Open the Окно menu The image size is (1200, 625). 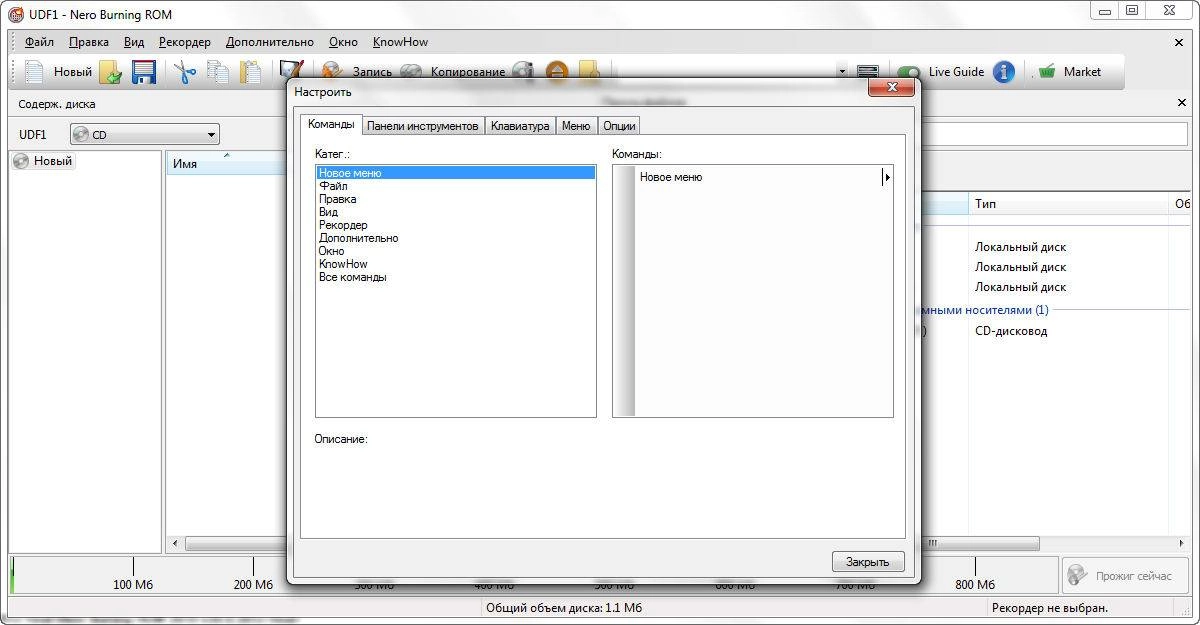coord(343,42)
